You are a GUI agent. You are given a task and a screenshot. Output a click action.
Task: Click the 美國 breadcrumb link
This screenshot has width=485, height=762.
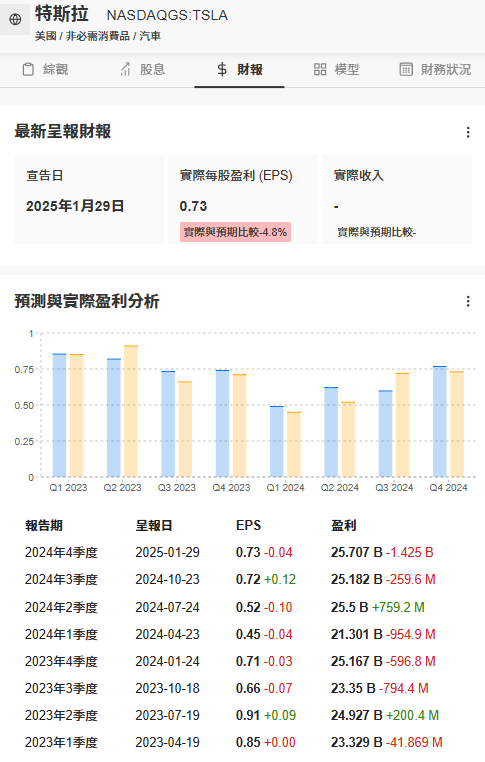tap(46, 36)
